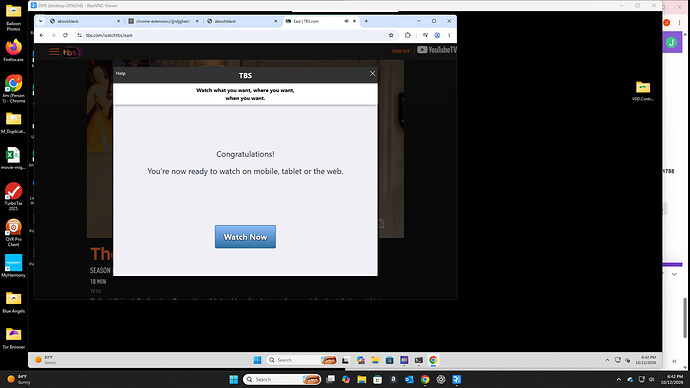This screenshot has width=690, height=388.
Task: Open Chrome from the local taskbar
Action: pos(425,379)
